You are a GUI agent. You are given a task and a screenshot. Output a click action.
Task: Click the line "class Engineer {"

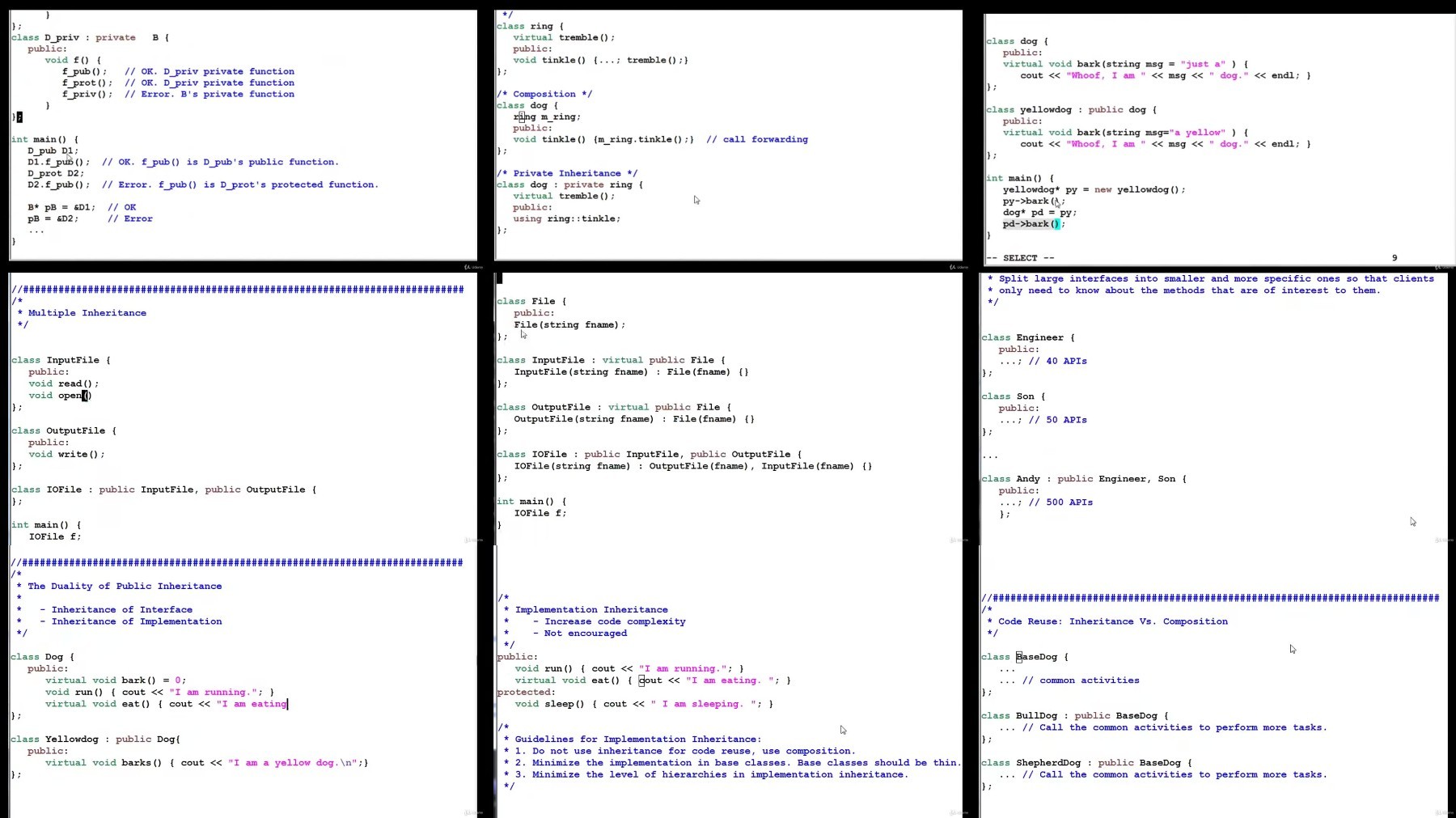1028,337
